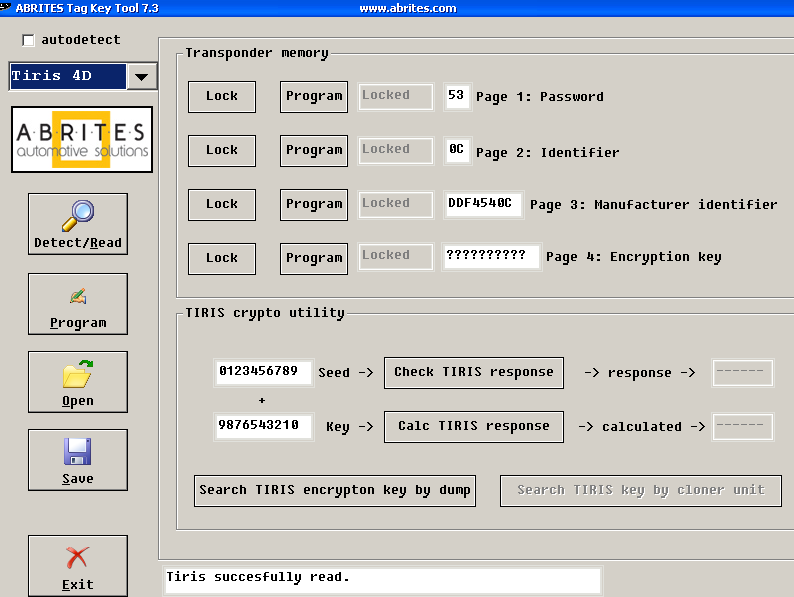Image resolution: width=794 pixels, height=597 pixels.
Task: Click the Program pencil icon button
Action: pyautogui.click(x=78, y=304)
